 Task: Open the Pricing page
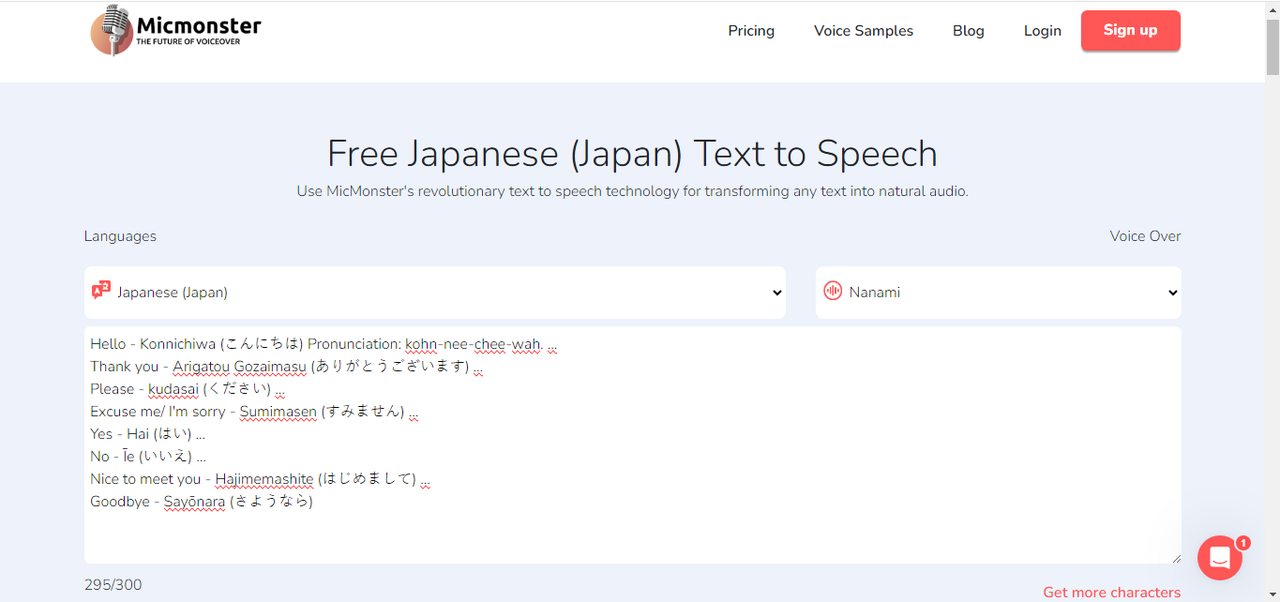(751, 31)
